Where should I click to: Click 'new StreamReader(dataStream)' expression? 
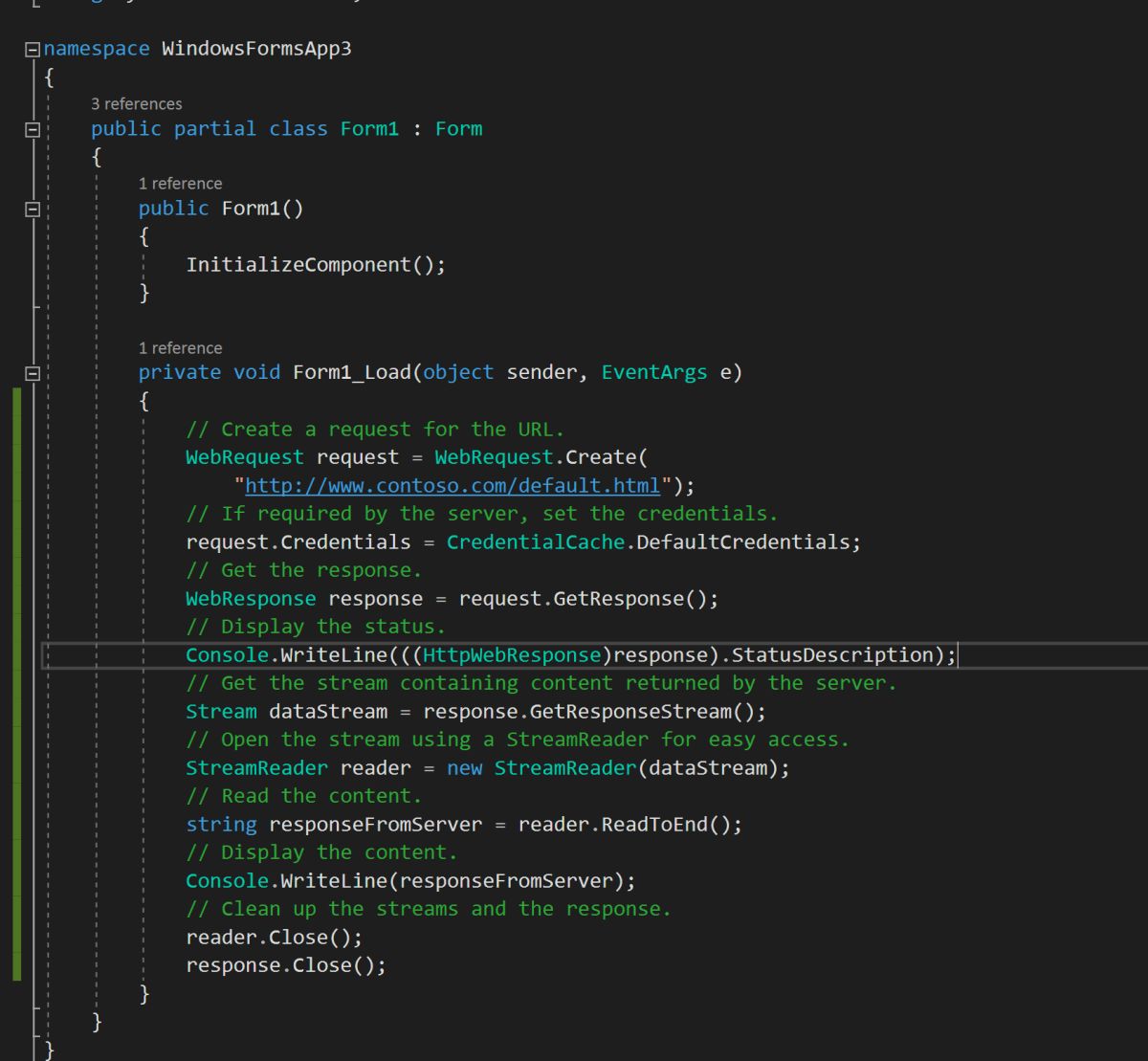(x=614, y=768)
